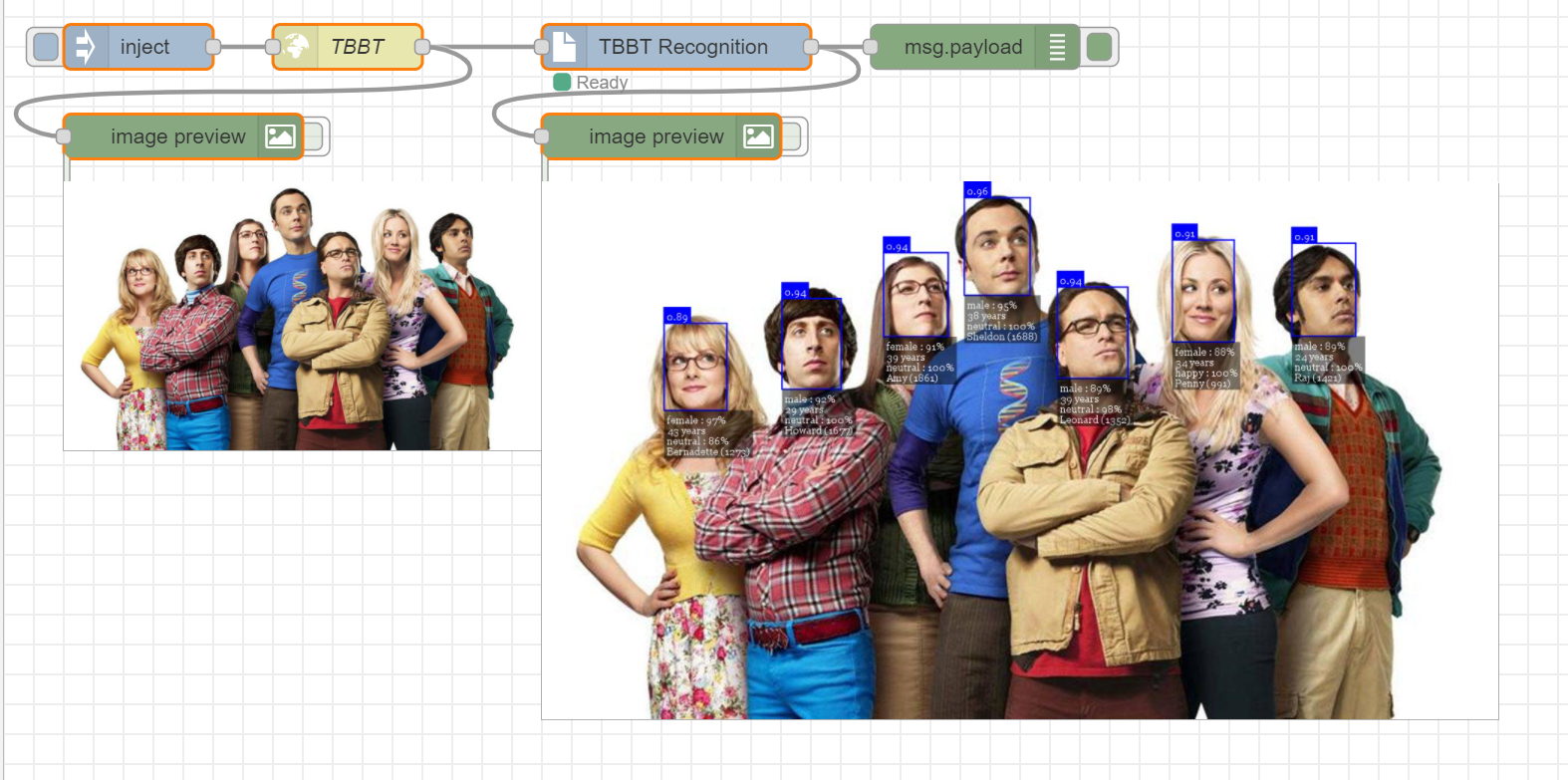Viewport: 1568px width, 780px height.
Task: Click the TBBT Recognition output port
Action: (x=811, y=47)
